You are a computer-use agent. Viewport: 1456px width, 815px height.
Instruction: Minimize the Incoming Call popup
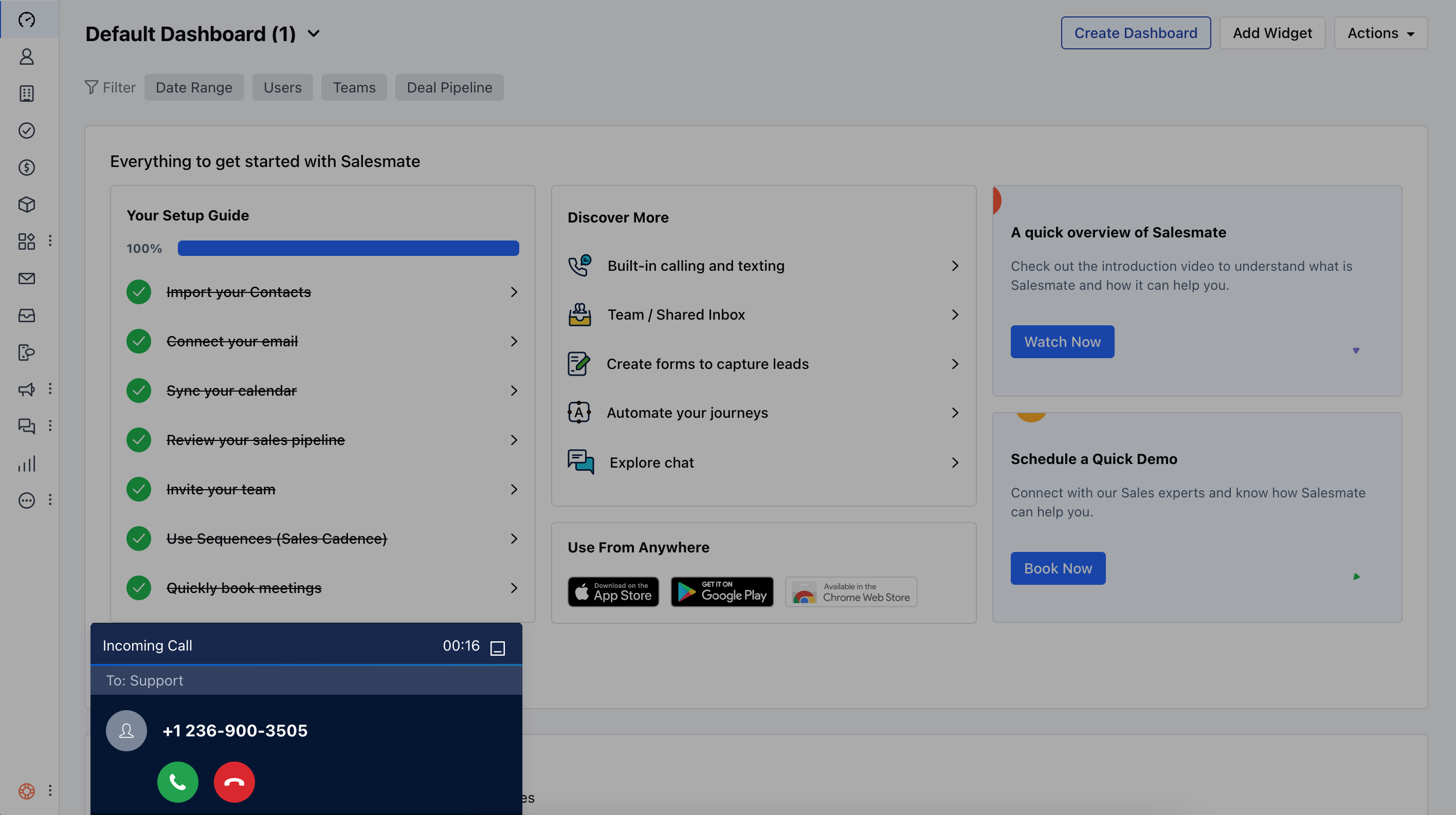point(497,647)
